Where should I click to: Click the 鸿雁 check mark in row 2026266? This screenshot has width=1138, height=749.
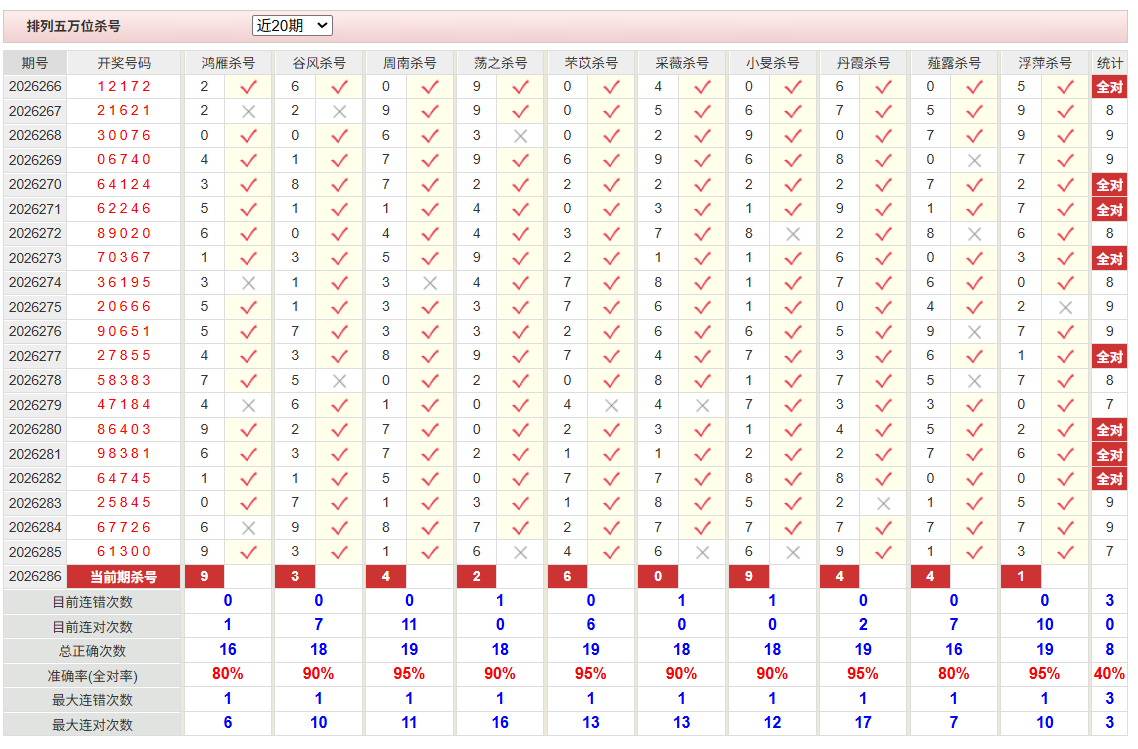point(248,87)
